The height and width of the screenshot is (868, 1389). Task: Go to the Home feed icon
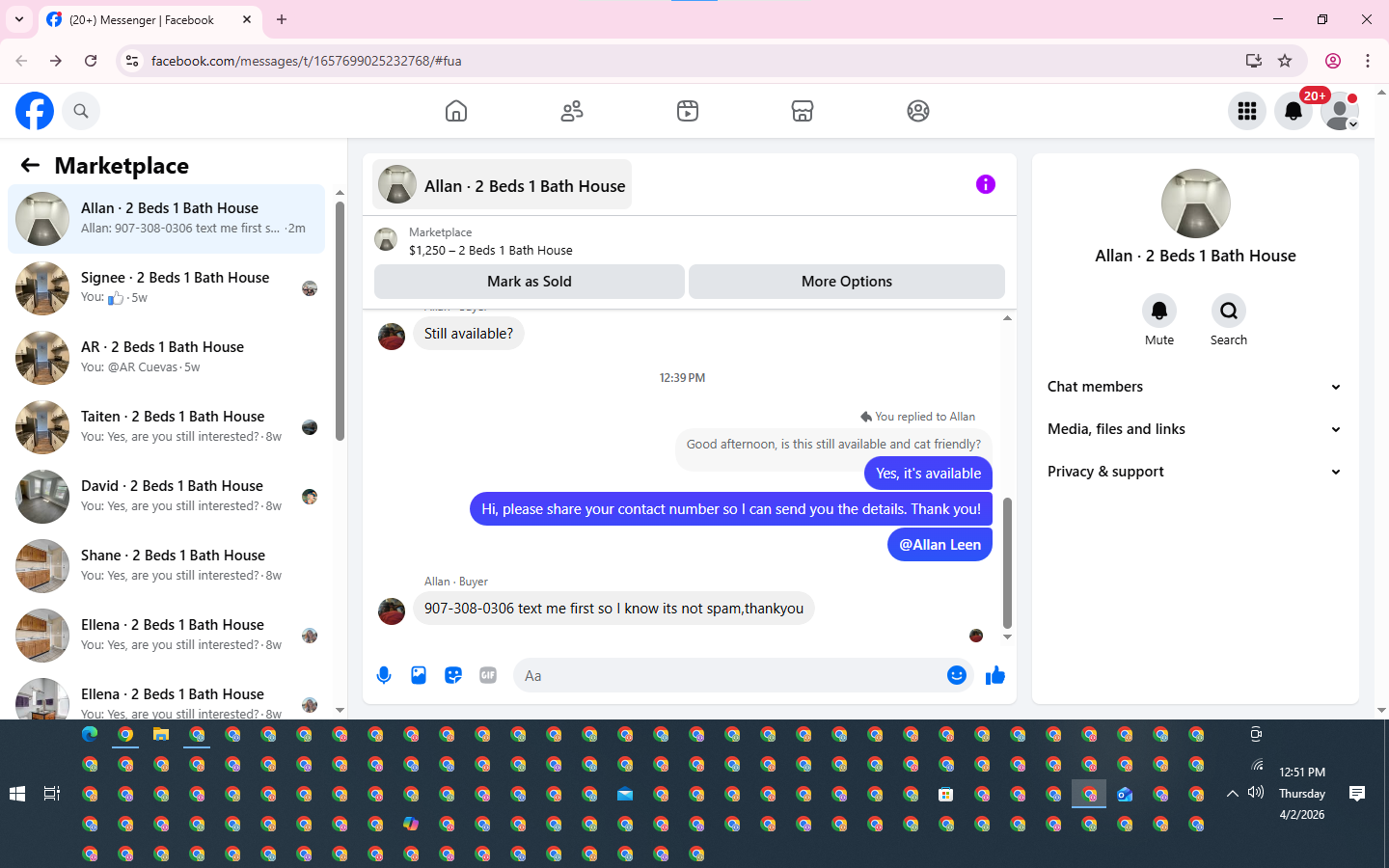tap(456, 111)
